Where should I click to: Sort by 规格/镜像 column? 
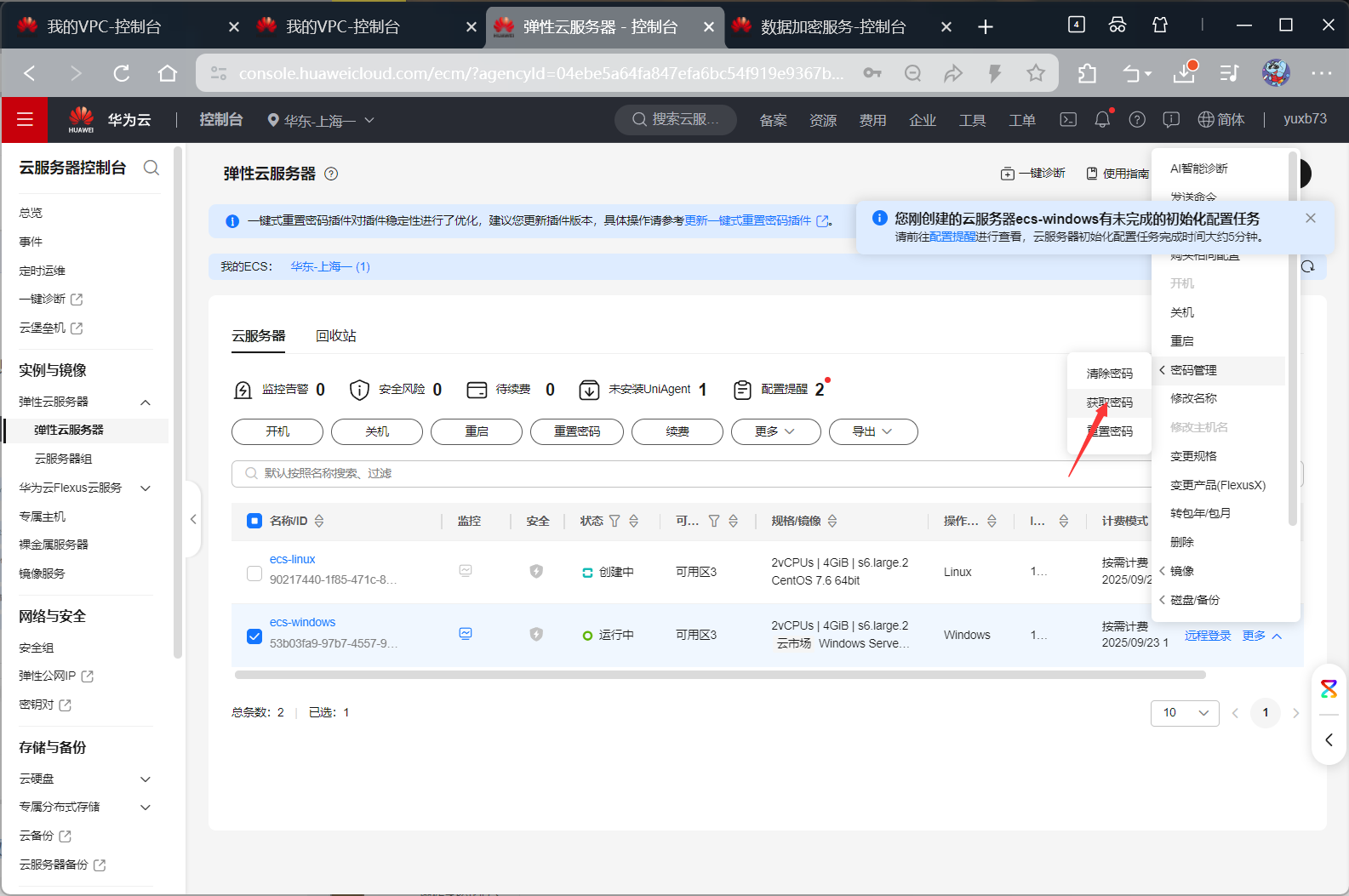(832, 521)
